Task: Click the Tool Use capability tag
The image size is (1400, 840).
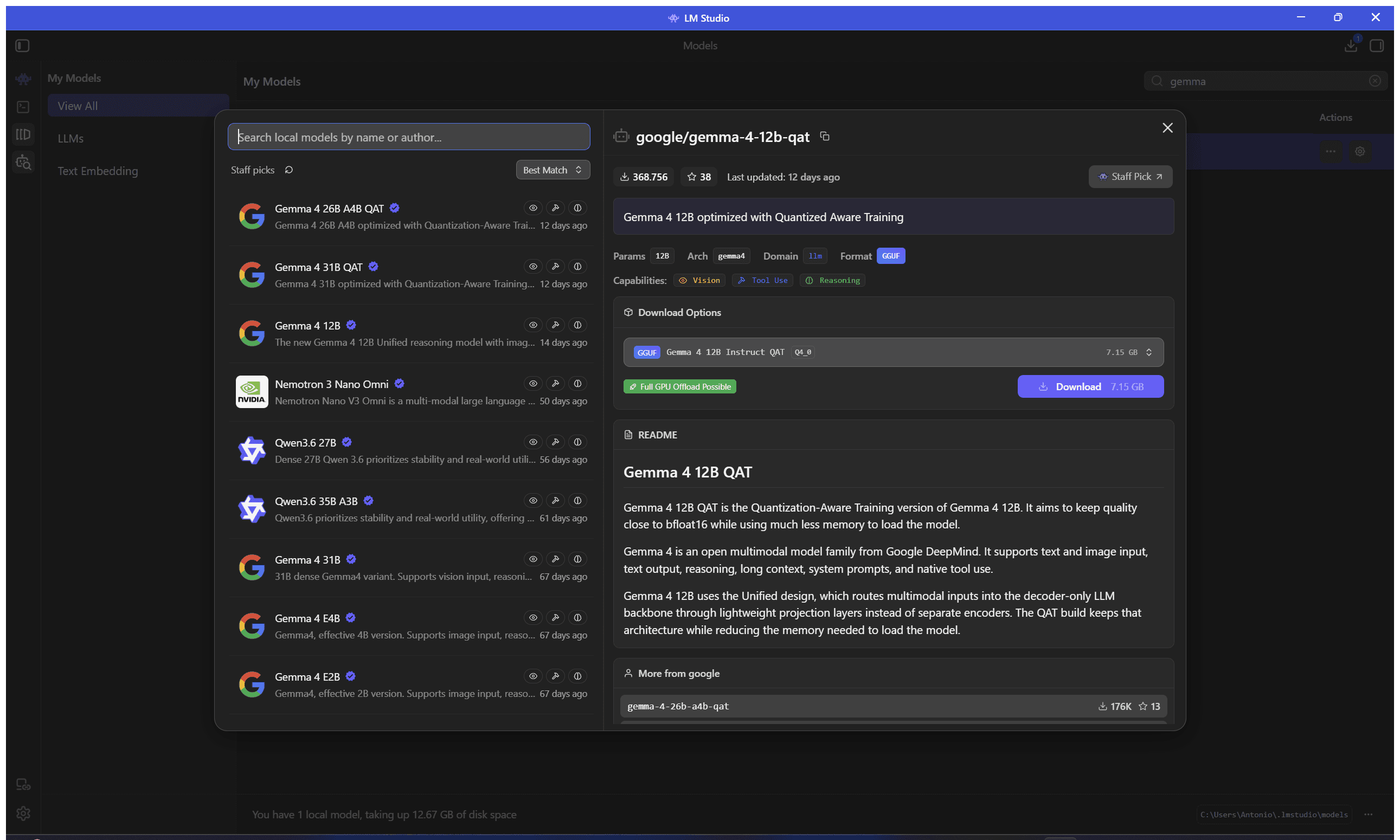Action: (762, 280)
